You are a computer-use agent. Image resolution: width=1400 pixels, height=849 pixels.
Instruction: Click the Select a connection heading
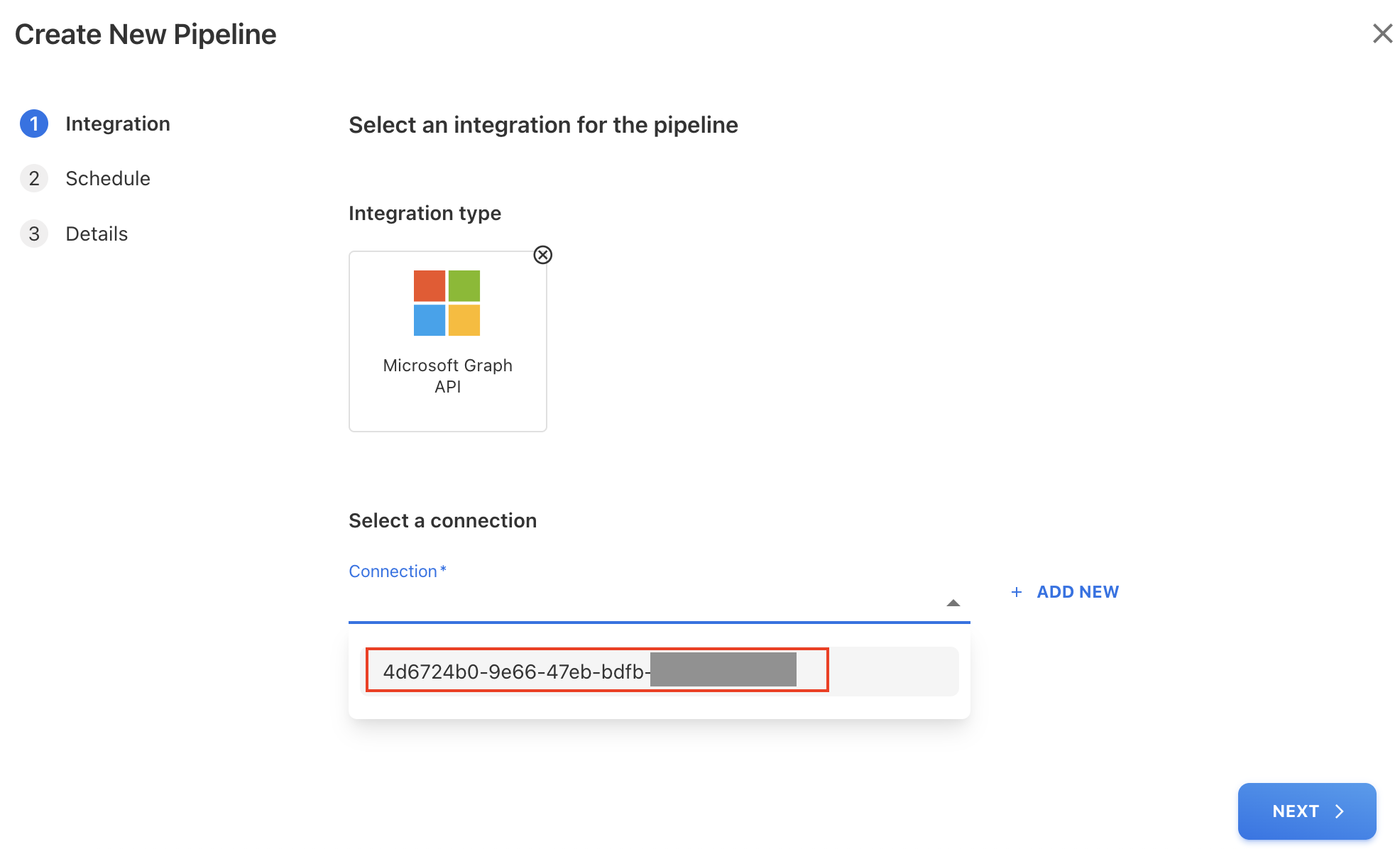(442, 520)
